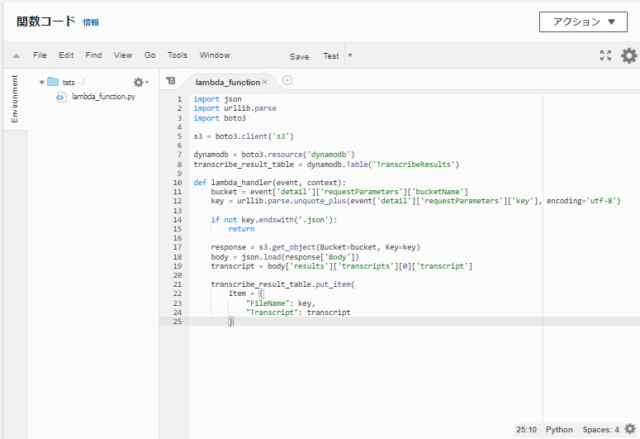The width and height of the screenshot is (640, 439).
Task: Open the status bar settings gear
Action: point(630,429)
